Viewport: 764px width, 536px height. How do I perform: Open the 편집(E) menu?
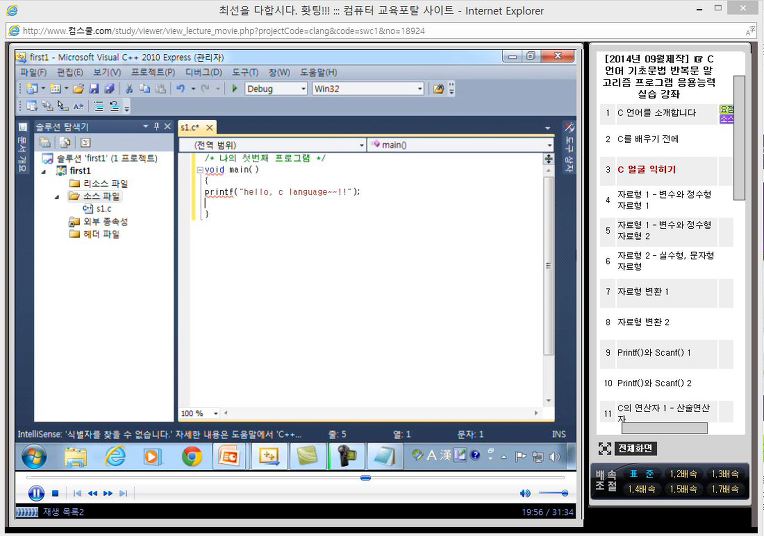pyautogui.click(x=70, y=72)
